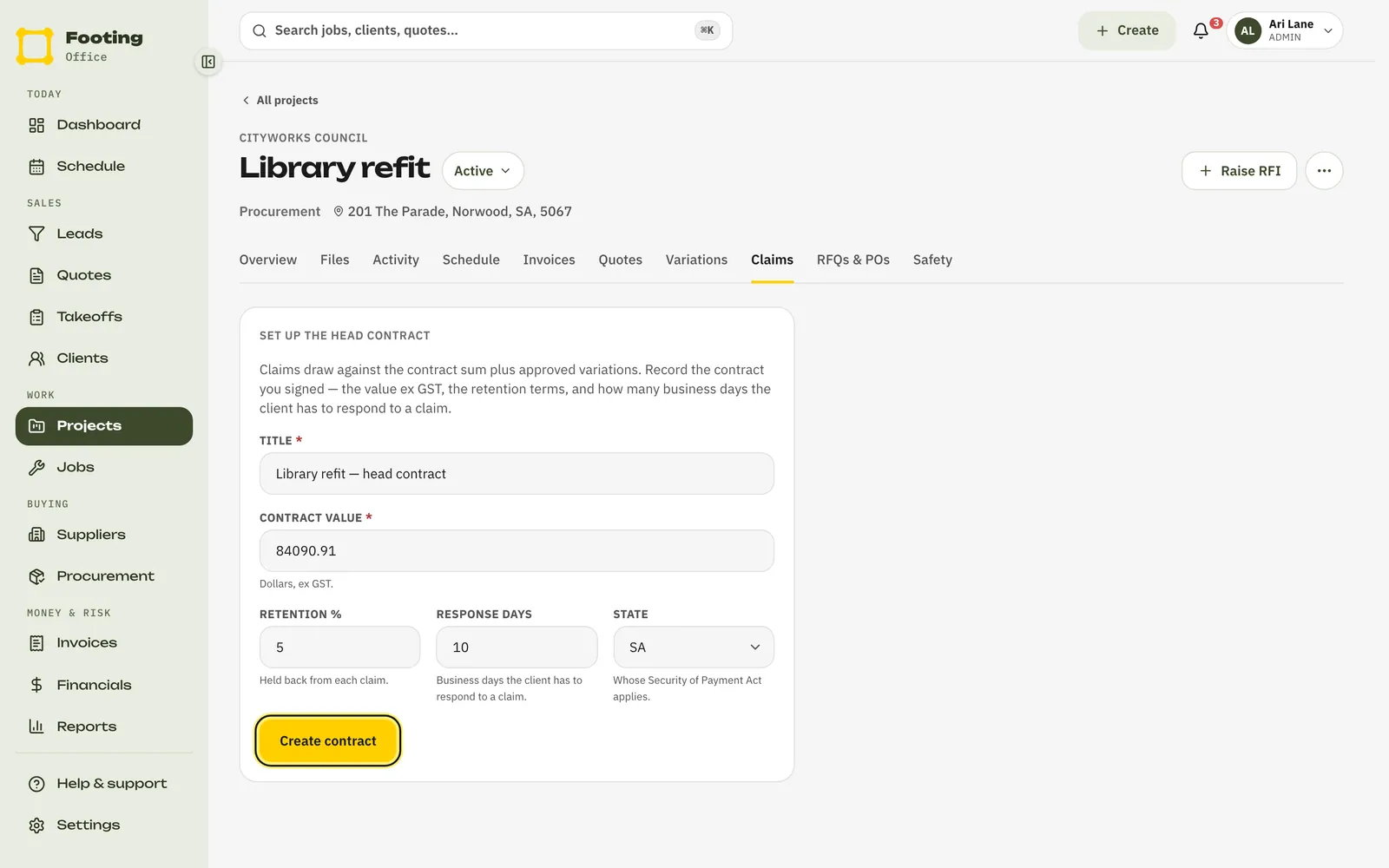Open Suppliers in the sidebar
The width and height of the screenshot is (1389, 868).
point(104,535)
